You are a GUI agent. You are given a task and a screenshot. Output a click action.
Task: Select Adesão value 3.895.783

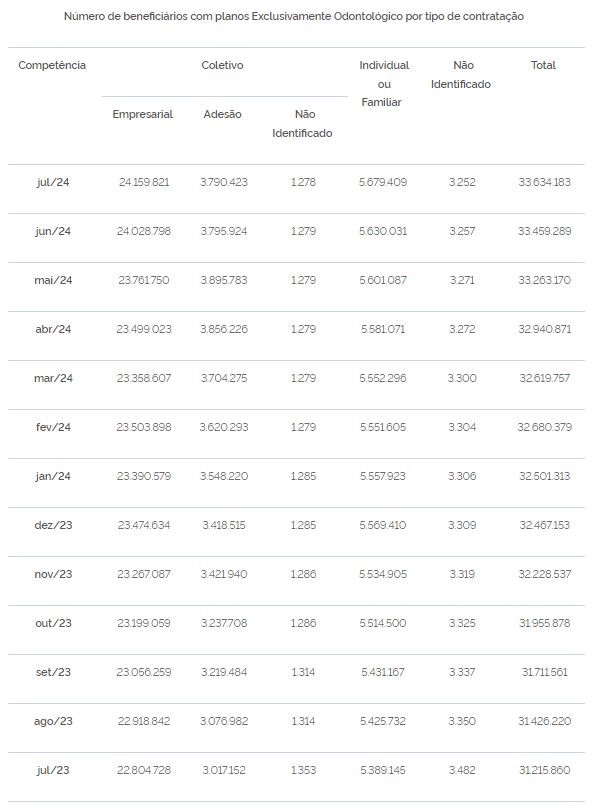pyautogui.click(x=223, y=280)
